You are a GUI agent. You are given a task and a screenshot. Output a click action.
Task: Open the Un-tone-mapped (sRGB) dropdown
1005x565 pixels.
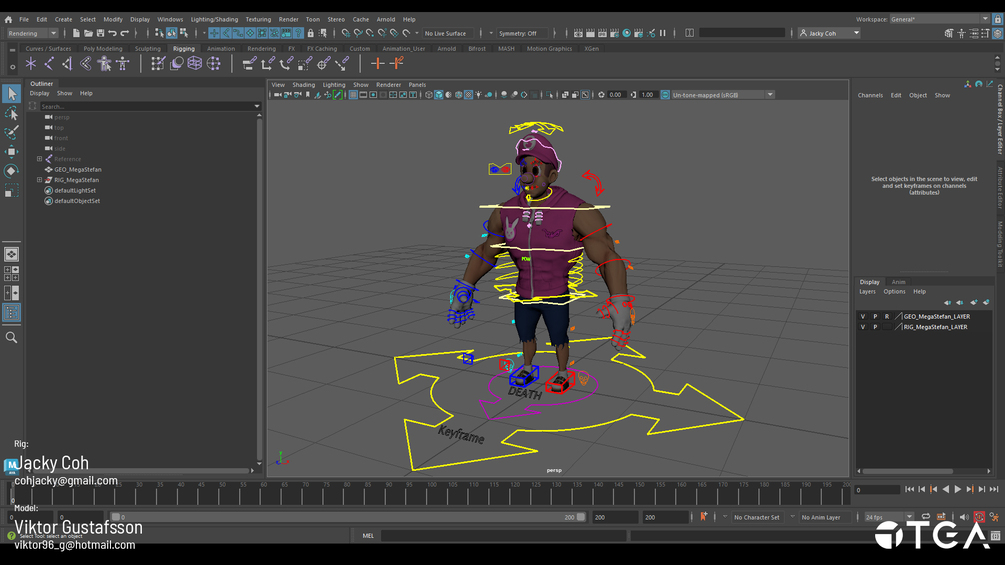coord(723,95)
